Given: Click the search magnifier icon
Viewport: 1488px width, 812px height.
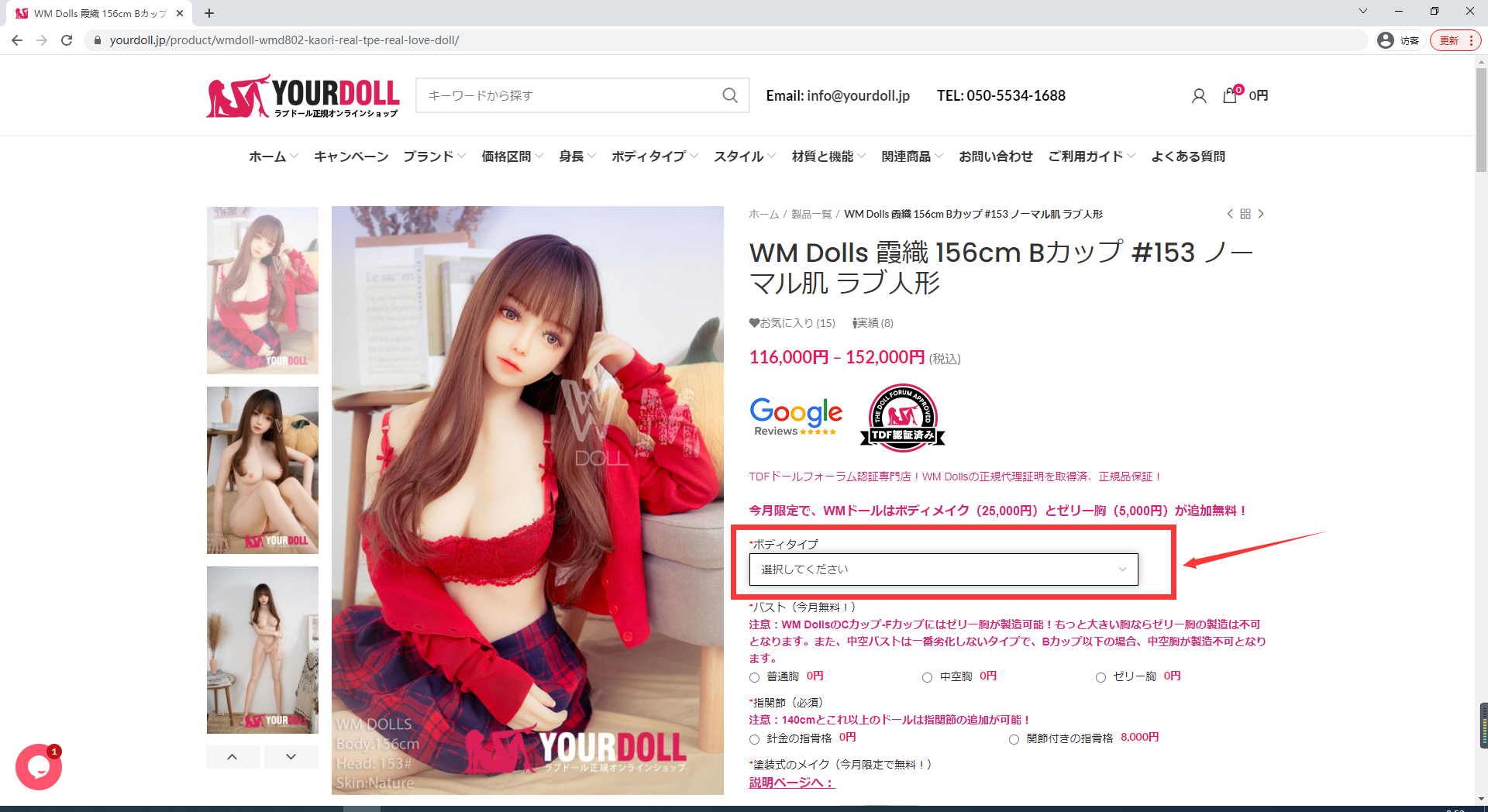Looking at the screenshot, I should pos(729,95).
